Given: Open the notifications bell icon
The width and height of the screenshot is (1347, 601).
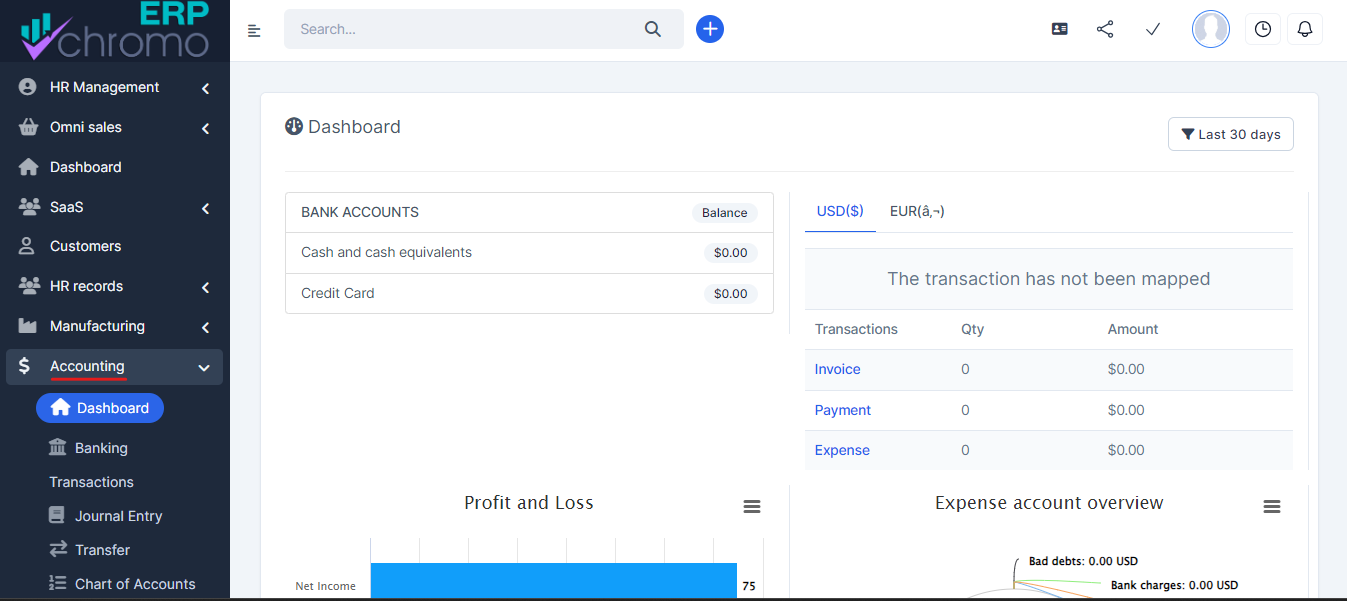Looking at the screenshot, I should click(x=1304, y=29).
